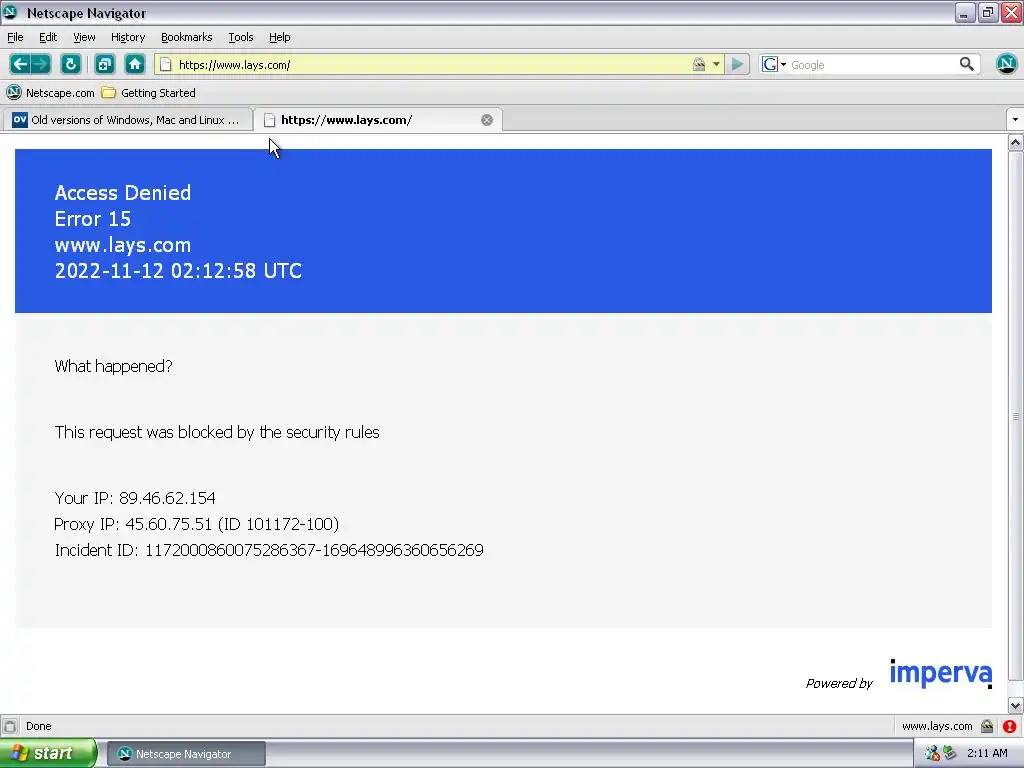Click the network tray icon with red X
Screen dimensions: 1024x768
click(x=932, y=754)
